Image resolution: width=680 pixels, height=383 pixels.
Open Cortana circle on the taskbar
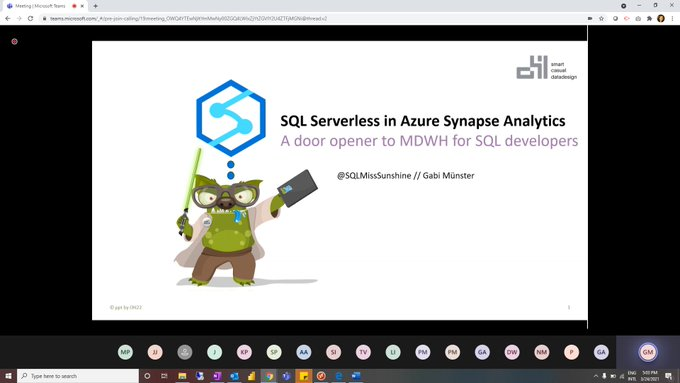click(147, 376)
